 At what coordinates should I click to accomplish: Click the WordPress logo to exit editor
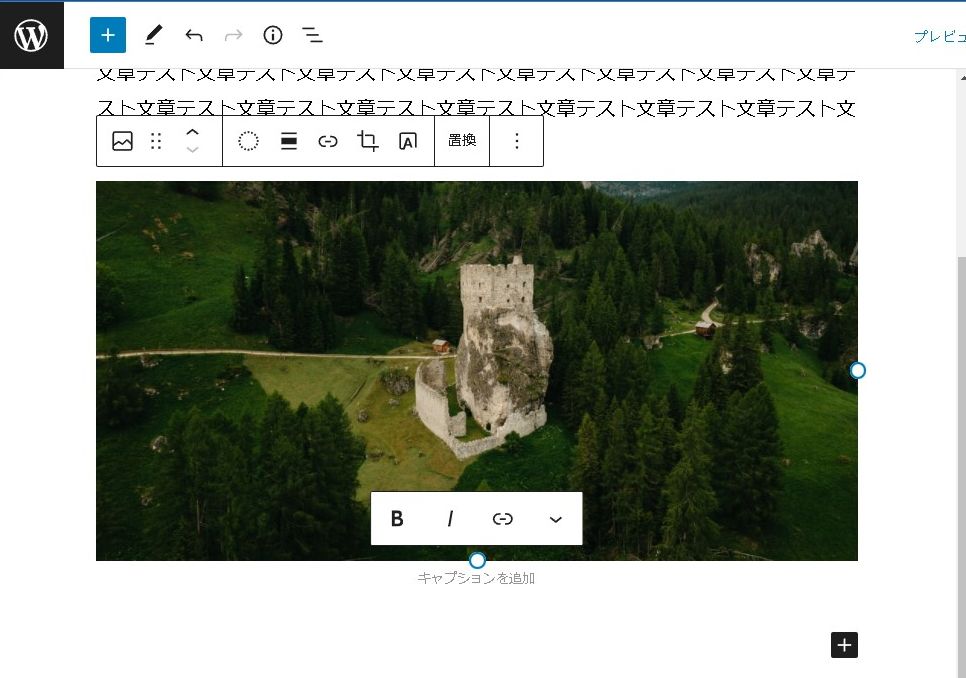coord(32,36)
